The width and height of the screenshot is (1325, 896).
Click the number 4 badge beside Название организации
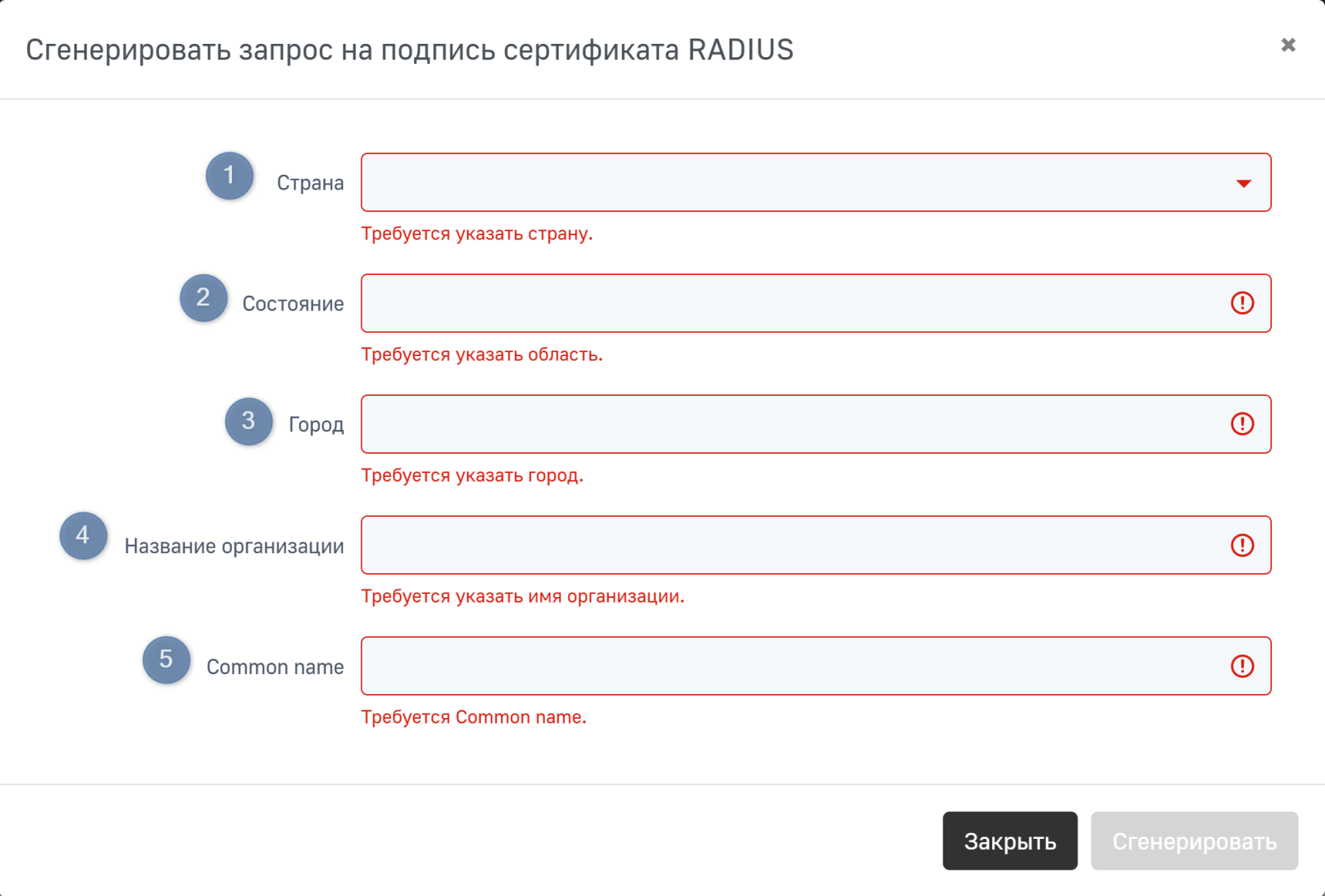84,536
